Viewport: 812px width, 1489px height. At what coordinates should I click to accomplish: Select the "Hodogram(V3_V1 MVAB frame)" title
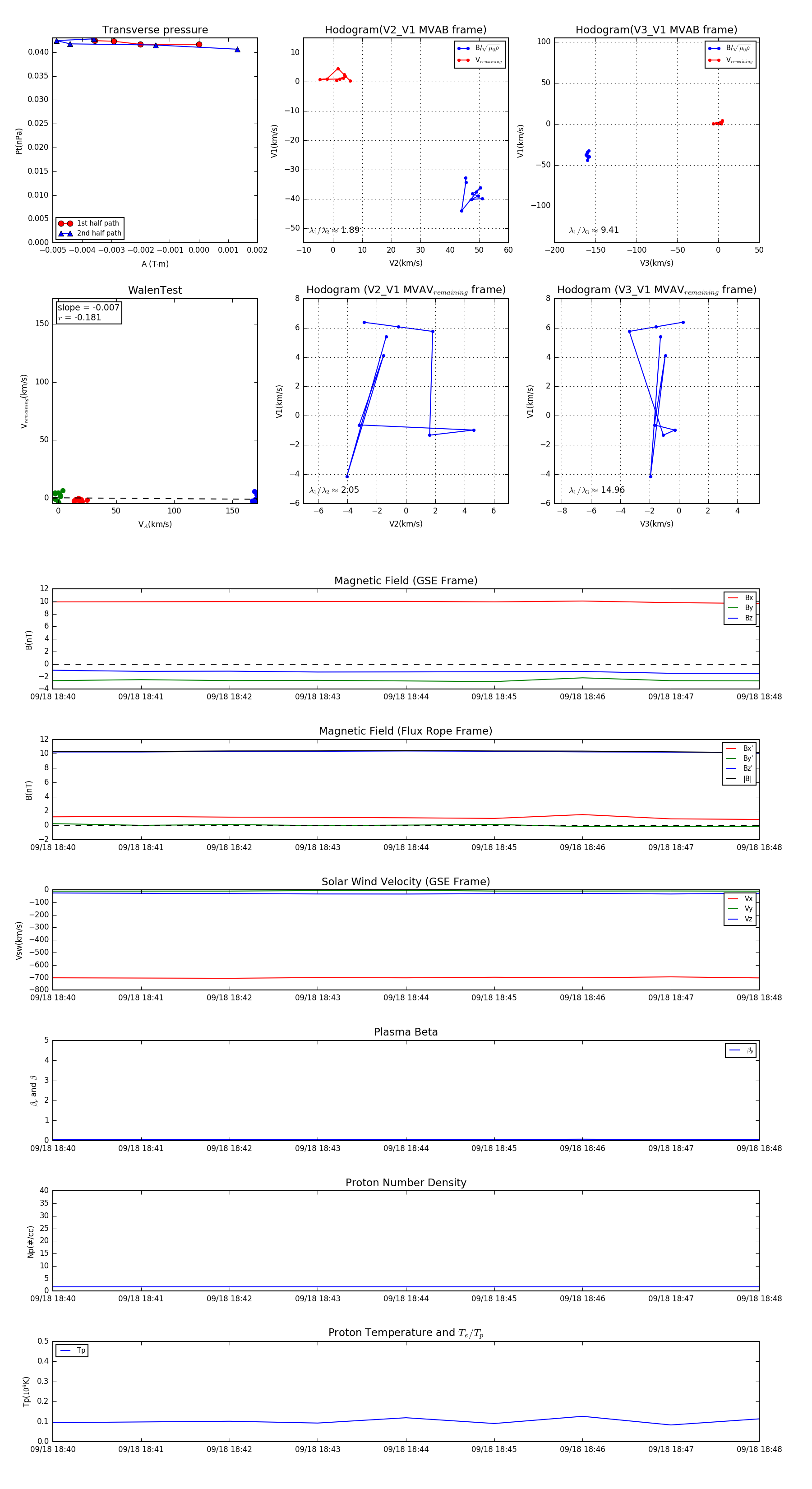[x=656, y=30]
